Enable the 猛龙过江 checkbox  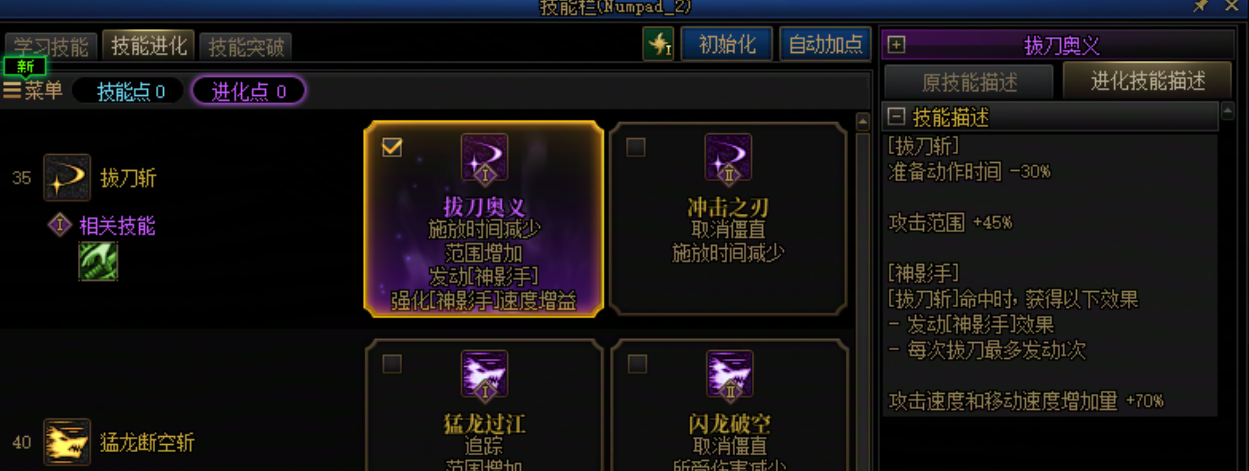tap(392, 363)
